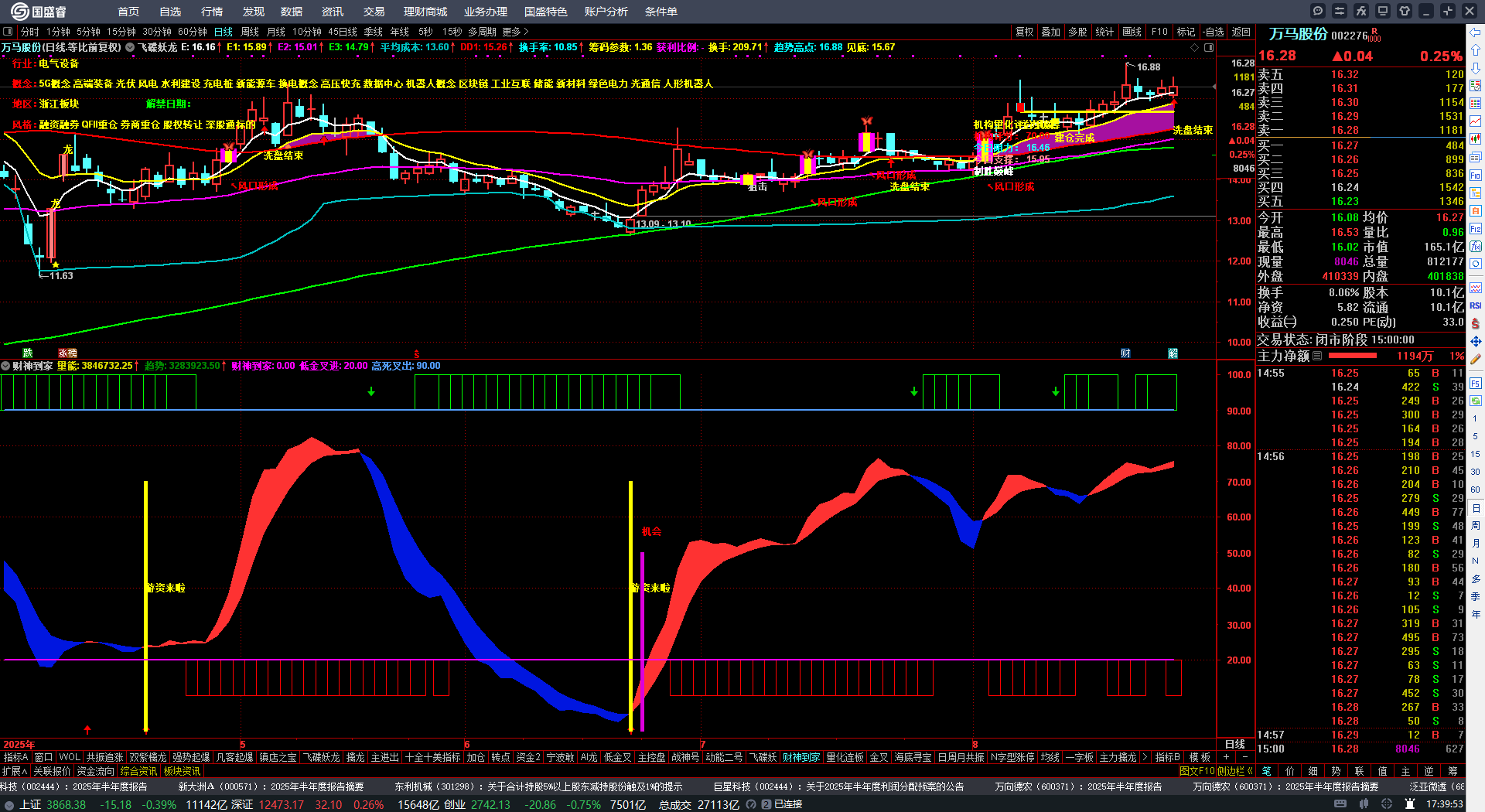The height and width of the screenshot is (812, 1485).
Task: Click the RSI indicator sidebar icon
Action: coord(1476,305)
